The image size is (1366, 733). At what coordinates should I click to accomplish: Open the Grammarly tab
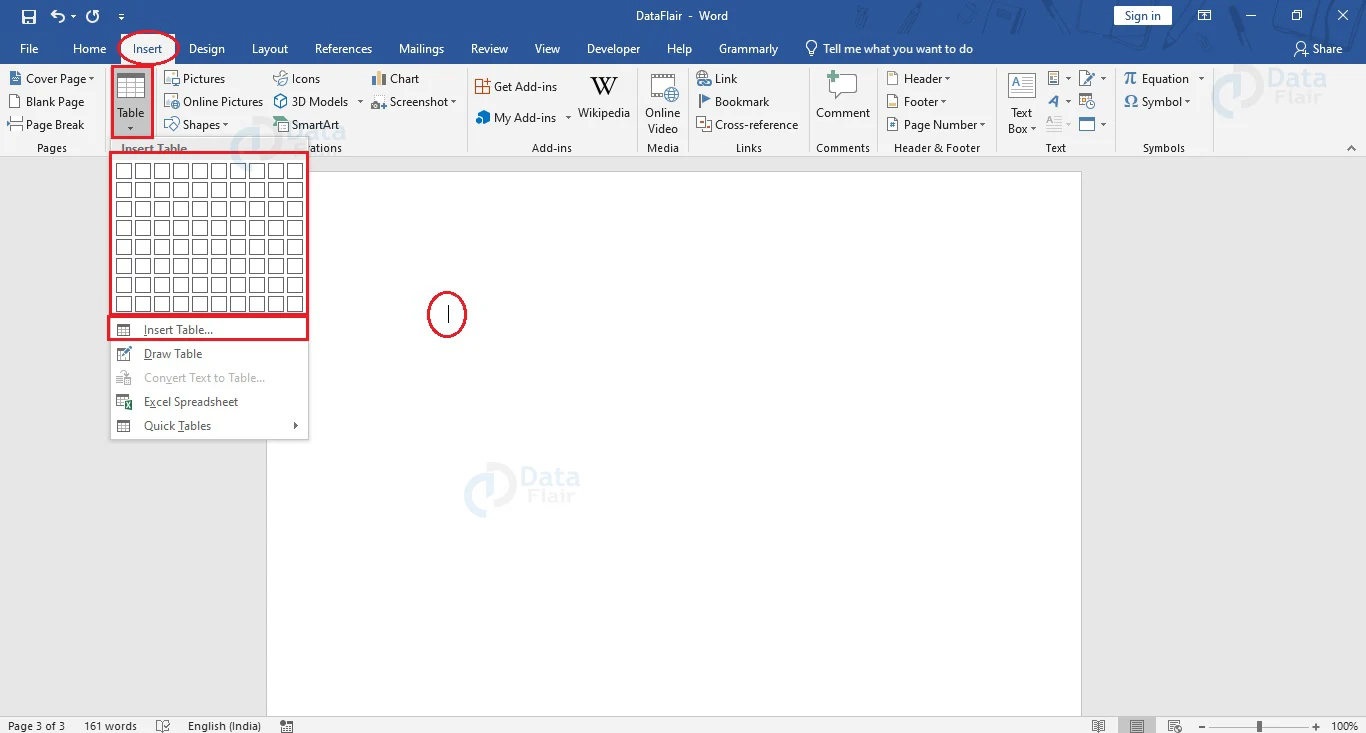748,48
